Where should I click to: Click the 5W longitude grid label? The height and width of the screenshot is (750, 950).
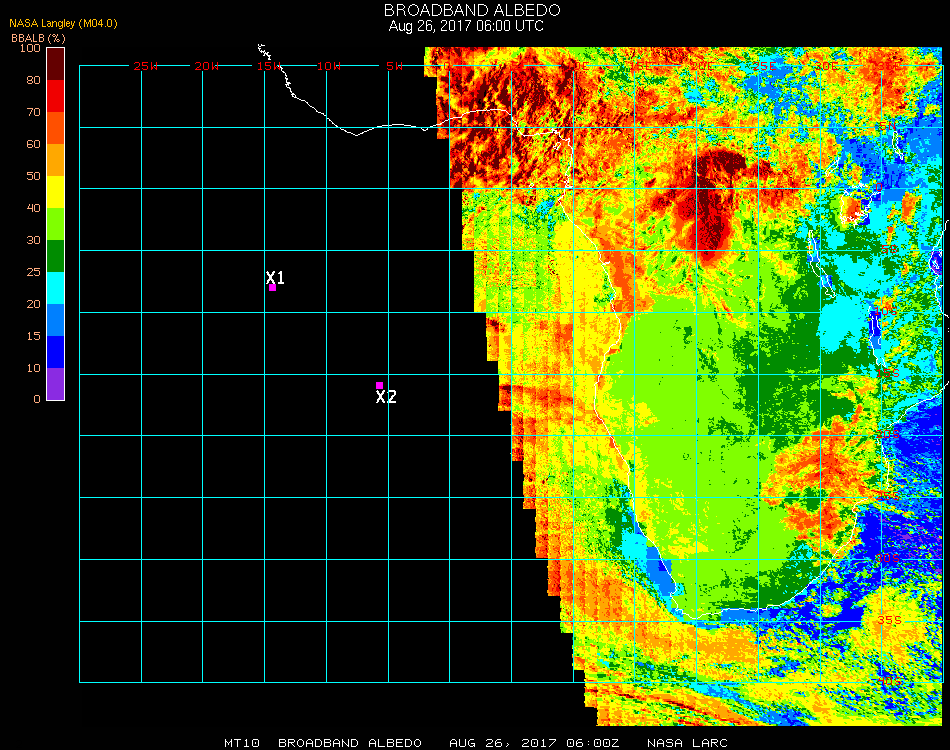point(394,66)
